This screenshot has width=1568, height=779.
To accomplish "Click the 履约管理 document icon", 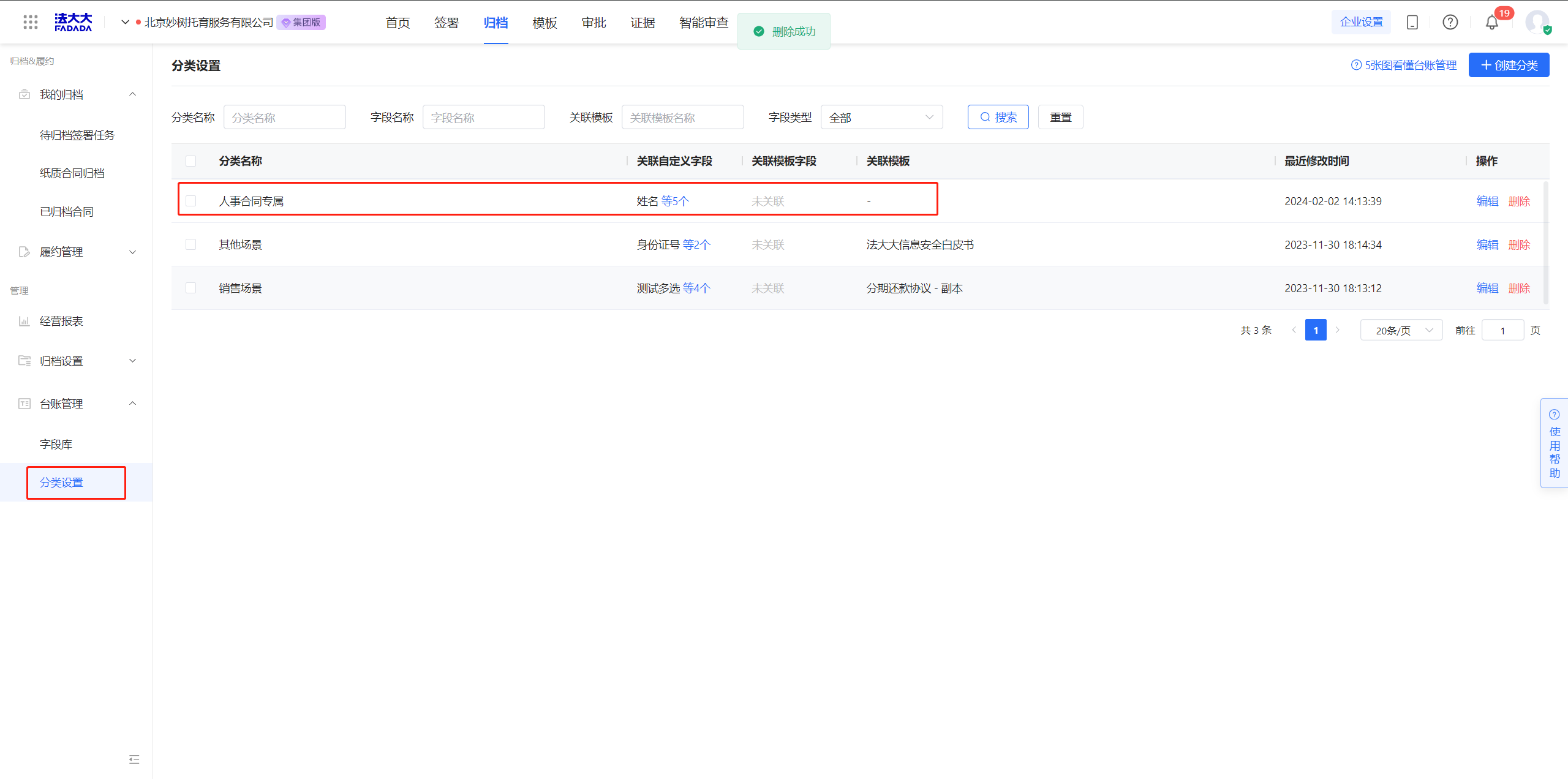I will tap(24, 252).
